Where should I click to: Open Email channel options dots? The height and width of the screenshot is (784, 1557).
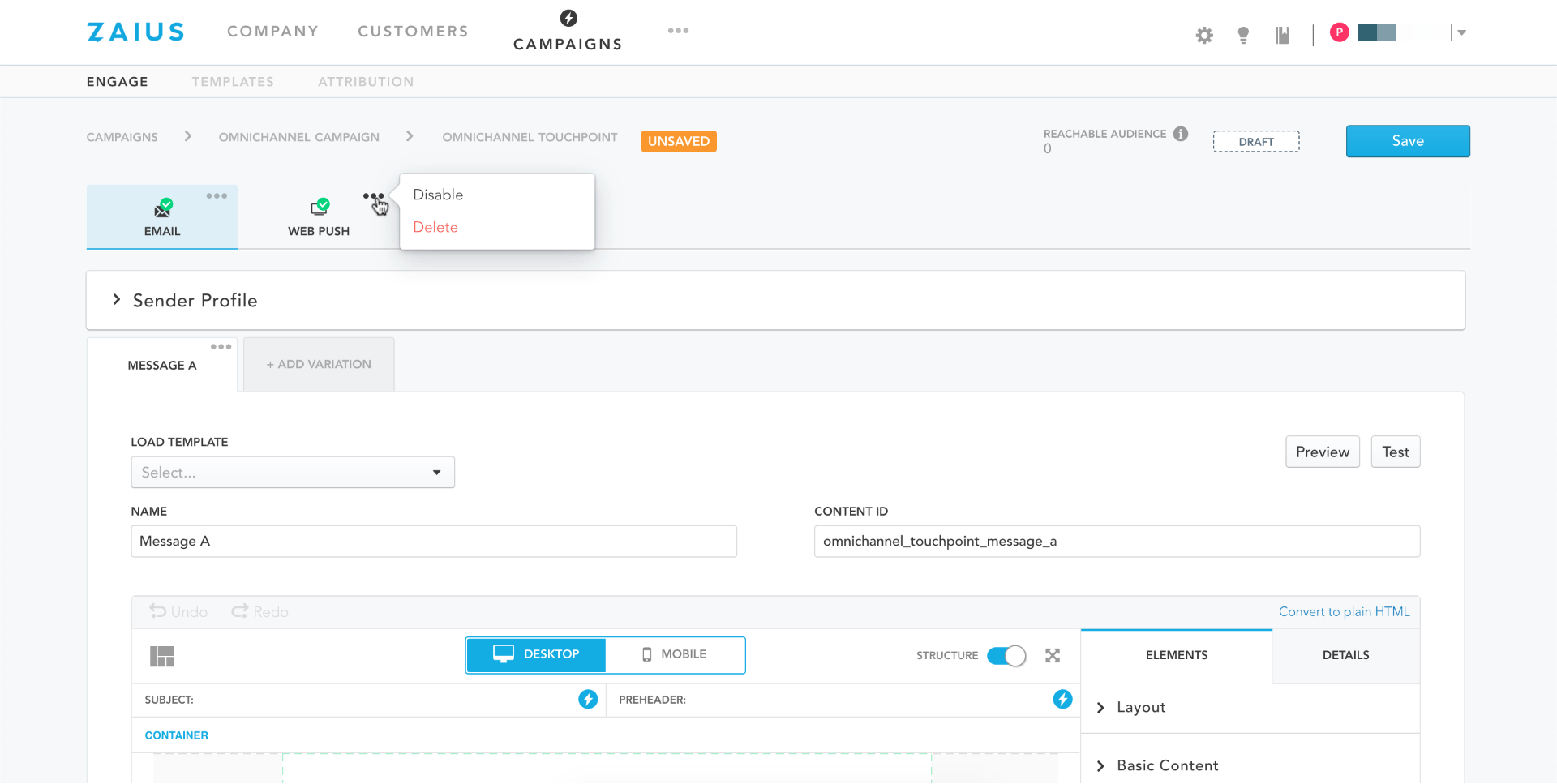coord(217,195)
